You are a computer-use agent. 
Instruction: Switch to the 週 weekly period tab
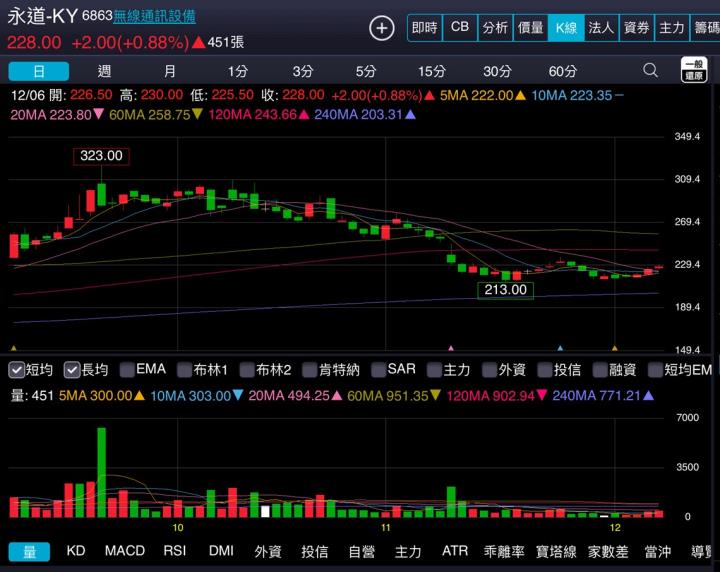[x=105, y=71]
